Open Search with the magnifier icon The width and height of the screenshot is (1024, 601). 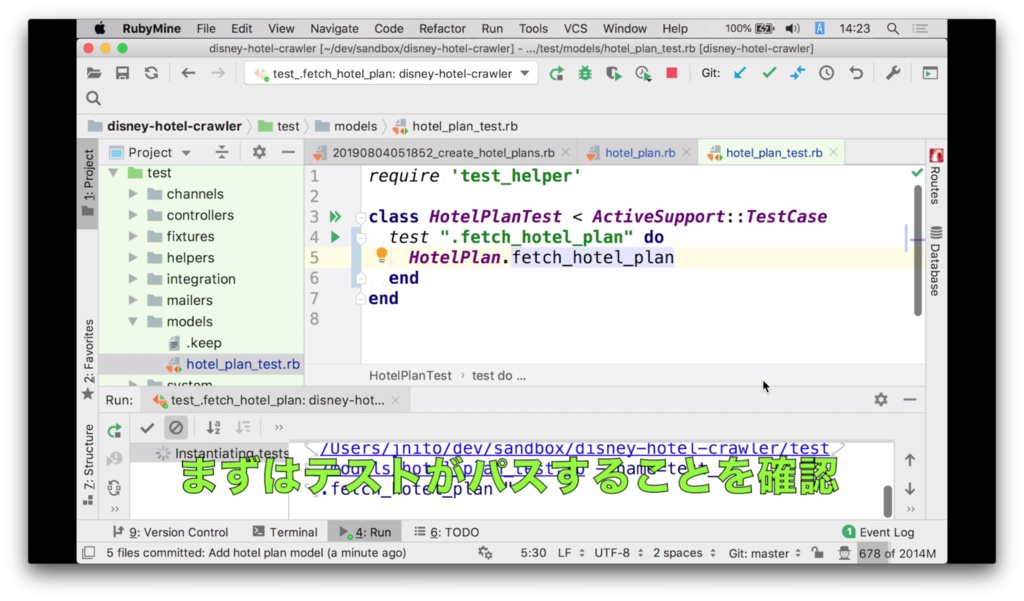click(x=93, y=98)
